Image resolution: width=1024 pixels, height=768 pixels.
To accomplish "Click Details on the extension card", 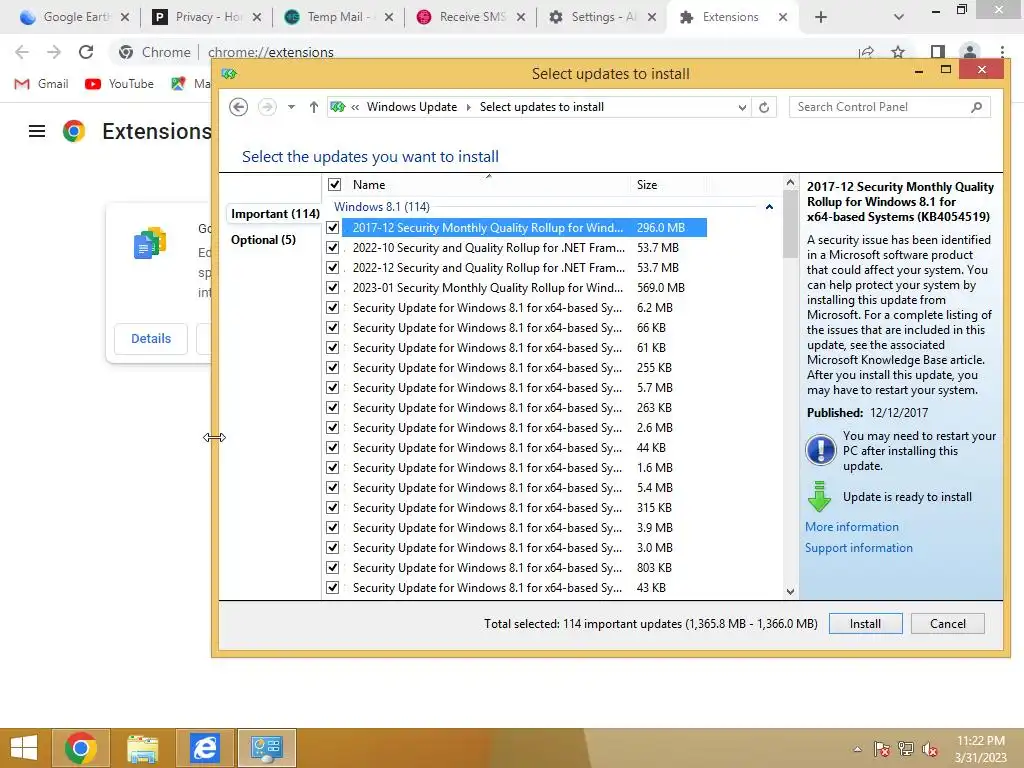I will click(x=151, y=338).
